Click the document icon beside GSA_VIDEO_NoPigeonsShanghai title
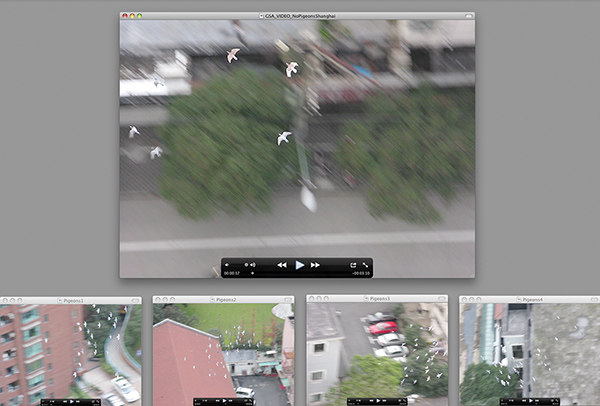 click(261, 16)
